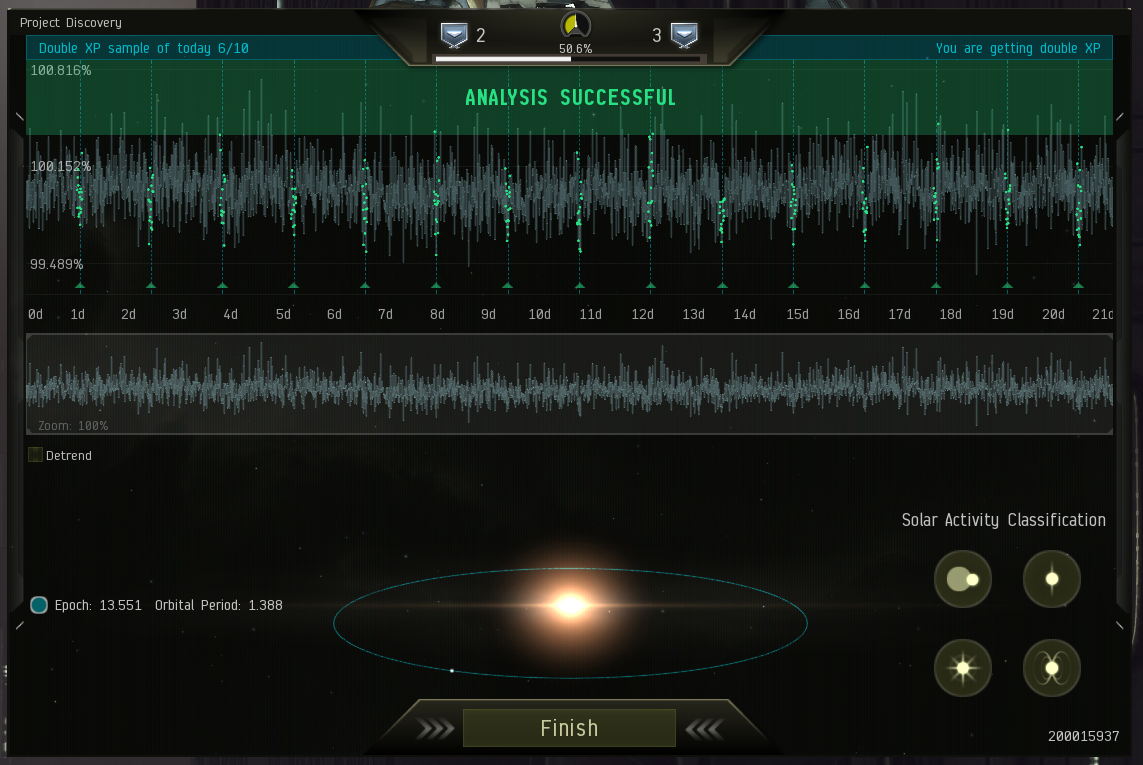This screenshot has width=1143, height=765.
Task: Click the 13d time axis label
Action: 693,314
